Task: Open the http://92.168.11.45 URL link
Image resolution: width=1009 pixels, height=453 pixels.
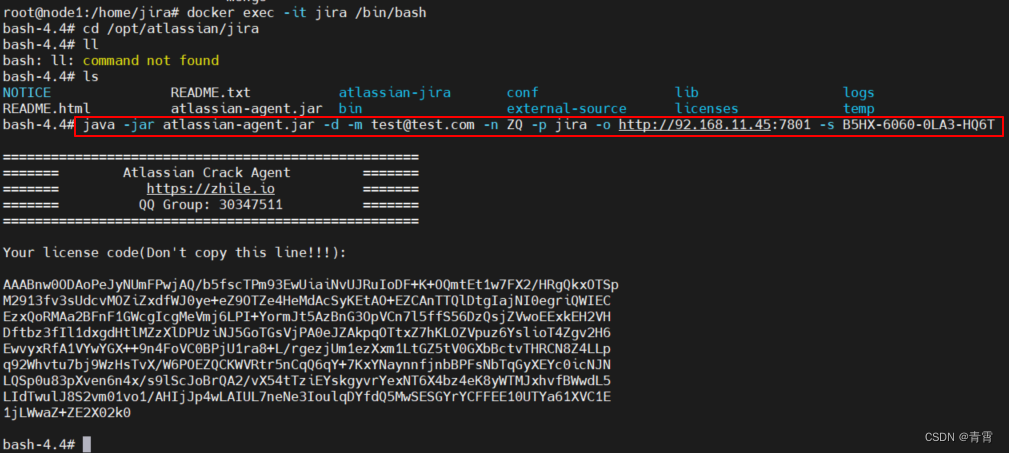Action: click(695, 124)
